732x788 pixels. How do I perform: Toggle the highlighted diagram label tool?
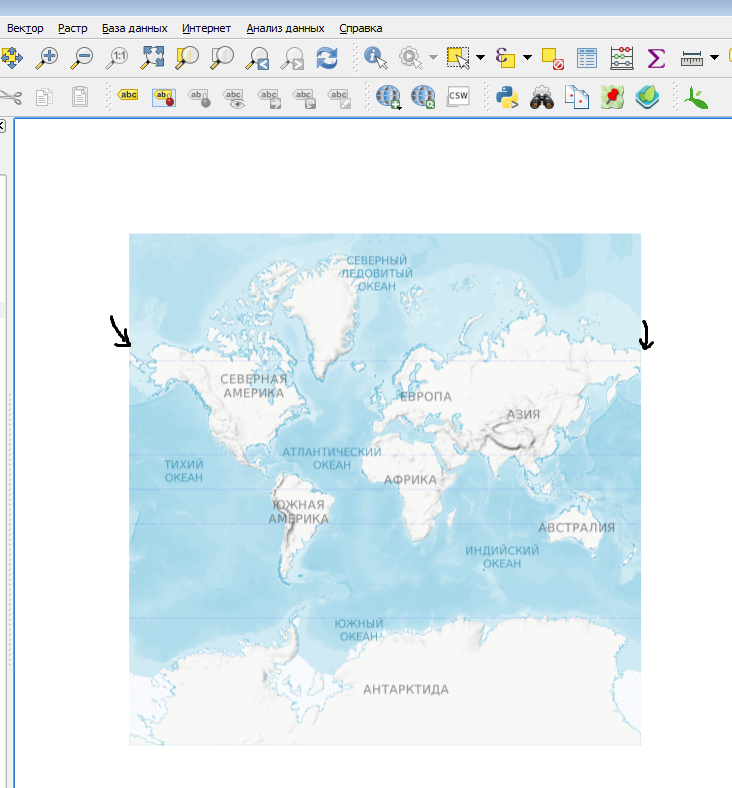tap(163, 97)
